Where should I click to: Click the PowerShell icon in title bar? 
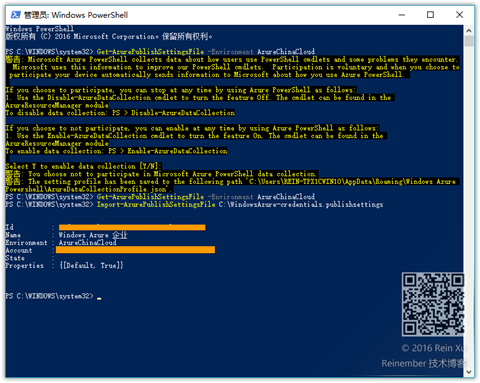pyautogui.click(x=15, y=15)
